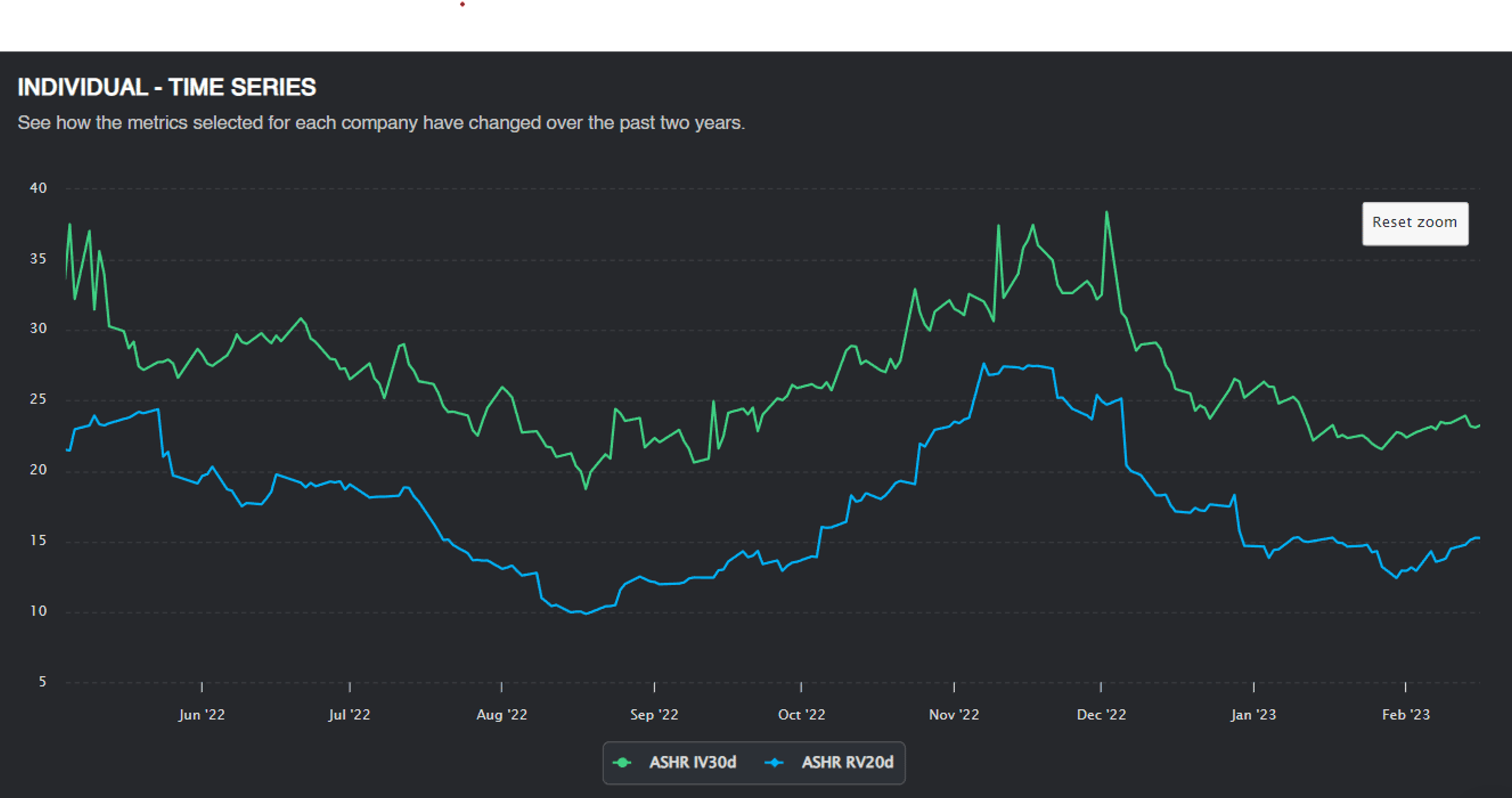Toggle the ASHR RV20d legend series
Viewport: 1512px width, 798px height.
point(829,762)
